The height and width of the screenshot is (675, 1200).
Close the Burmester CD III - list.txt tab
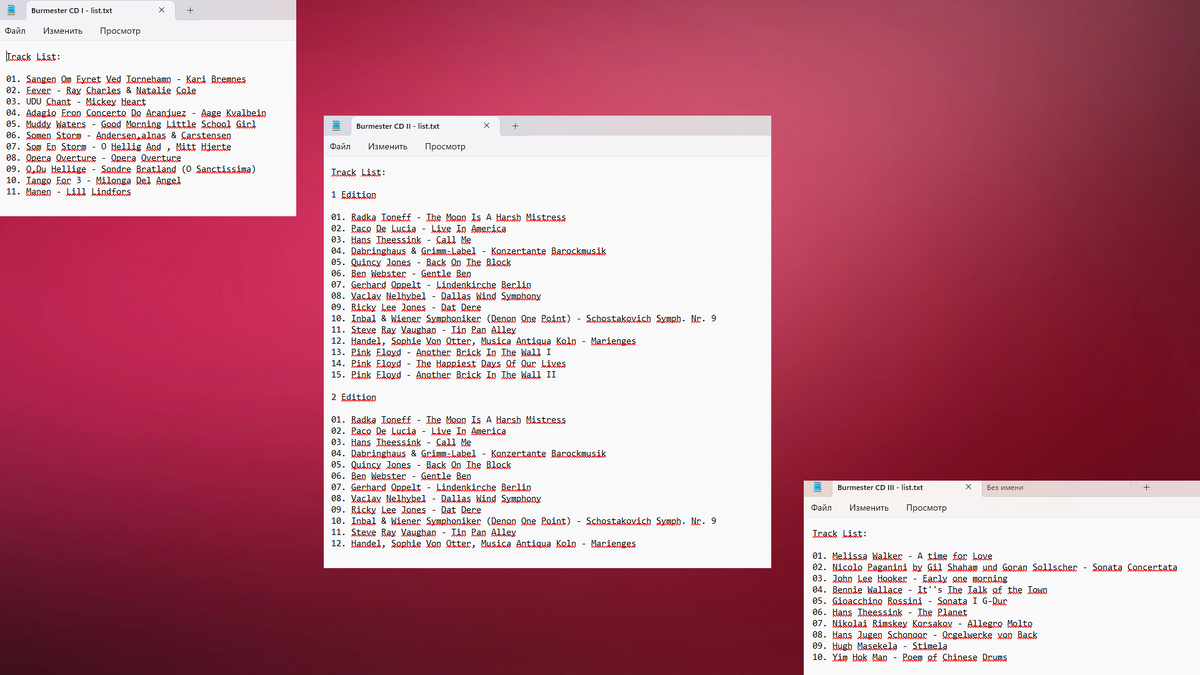pos(968,487)
